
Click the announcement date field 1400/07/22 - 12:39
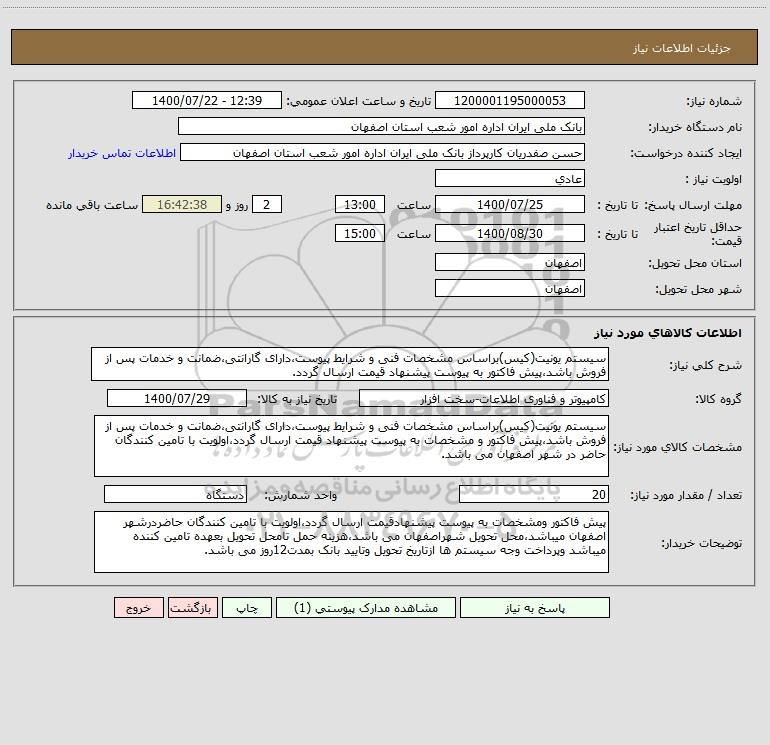coord(207,100)
